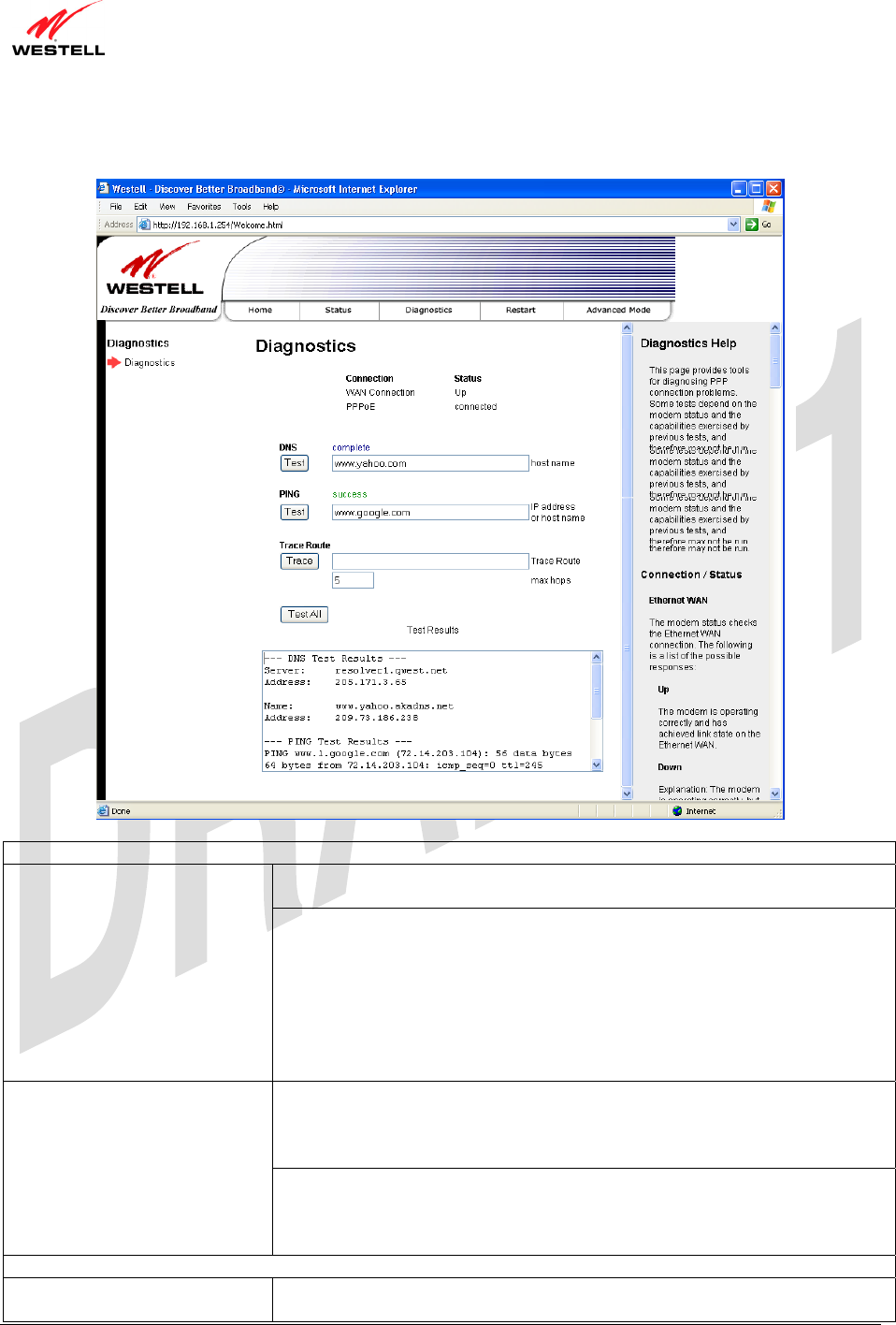The height and width of the screenshot is (1325, 896).
Task: Click the Internet zone globe icon
Action: pyautogui.click(x=677, y=811)
